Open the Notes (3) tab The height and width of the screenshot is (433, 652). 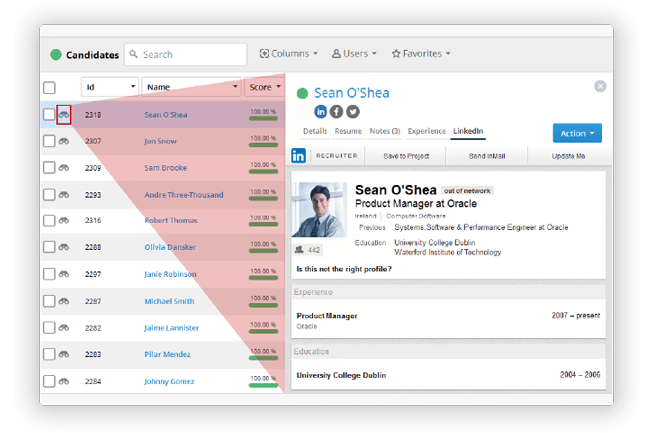click(384, 131)
